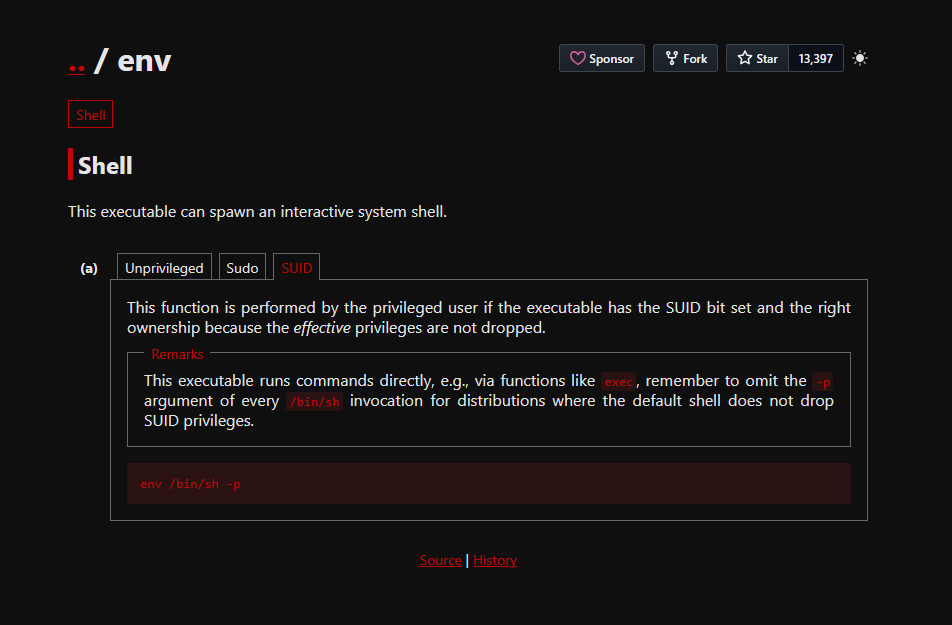Open the History link
This screenshot has height=625, width=952.
[495, 560]
